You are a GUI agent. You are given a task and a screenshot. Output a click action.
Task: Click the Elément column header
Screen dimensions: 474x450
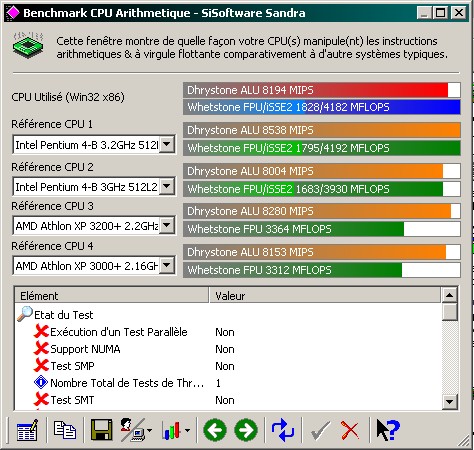tap(112, 296)
